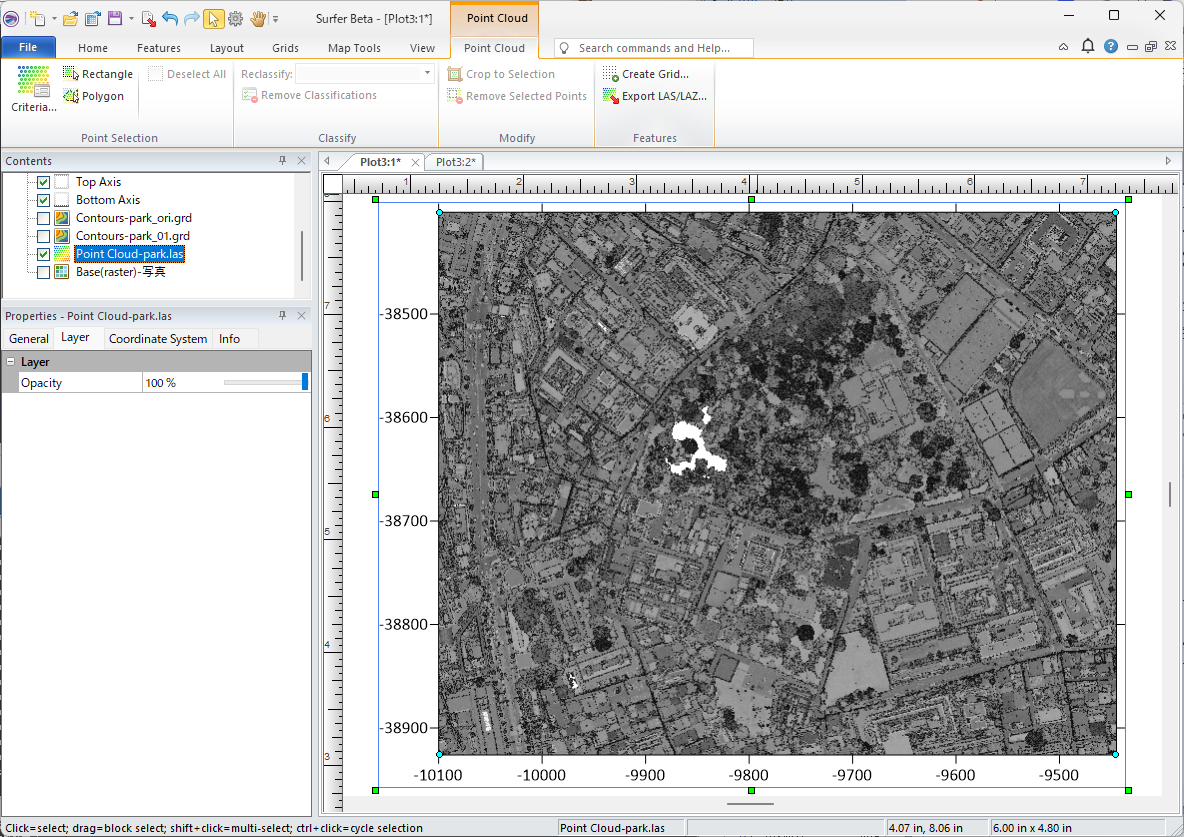Click the Undo arrow in toolbar
Screen dimensions: 1184x837
[169, 18]
